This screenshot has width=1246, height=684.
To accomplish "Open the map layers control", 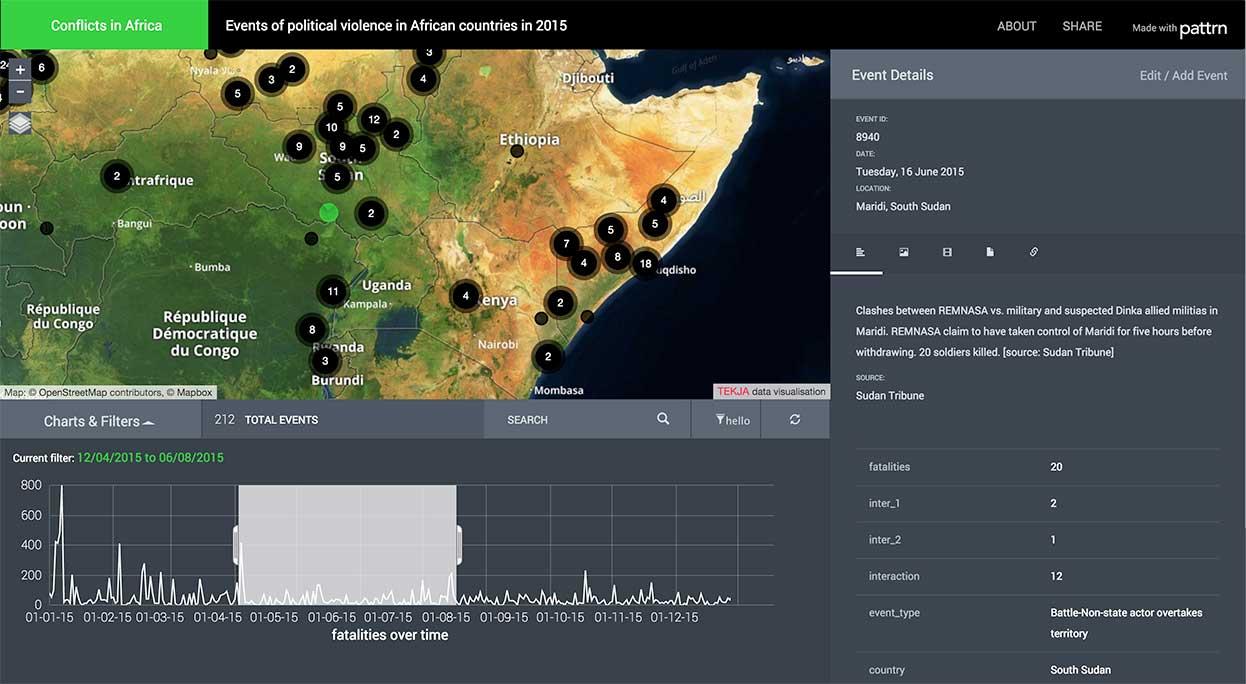I will pos(20,123).
